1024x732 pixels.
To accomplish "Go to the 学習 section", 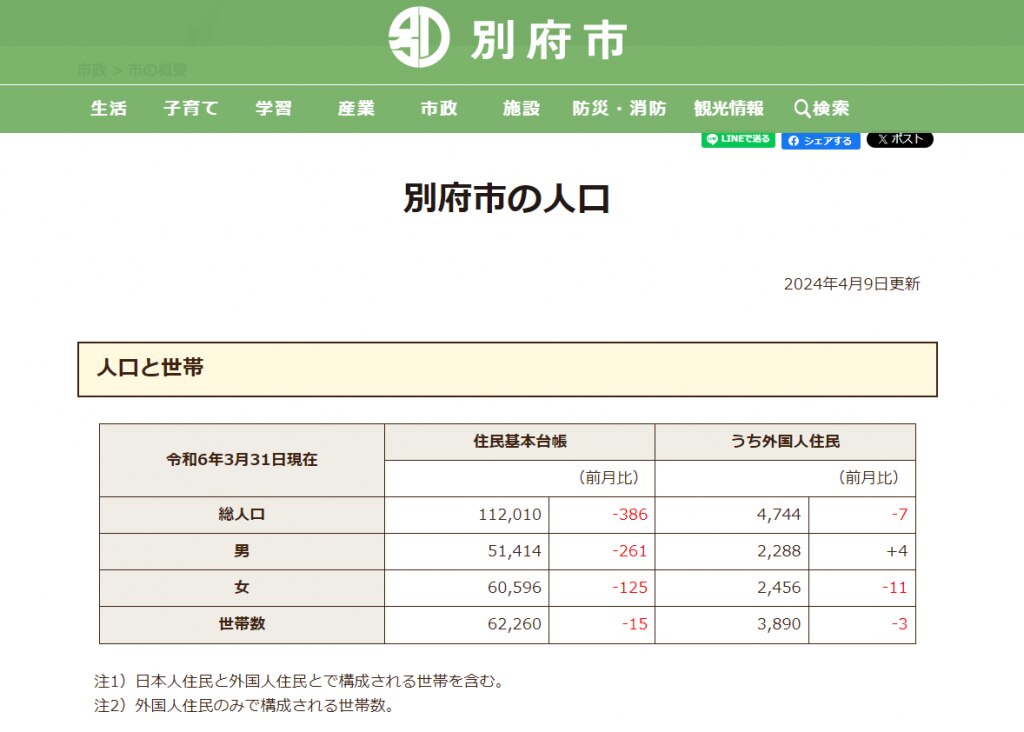I will tap(273, 109).
